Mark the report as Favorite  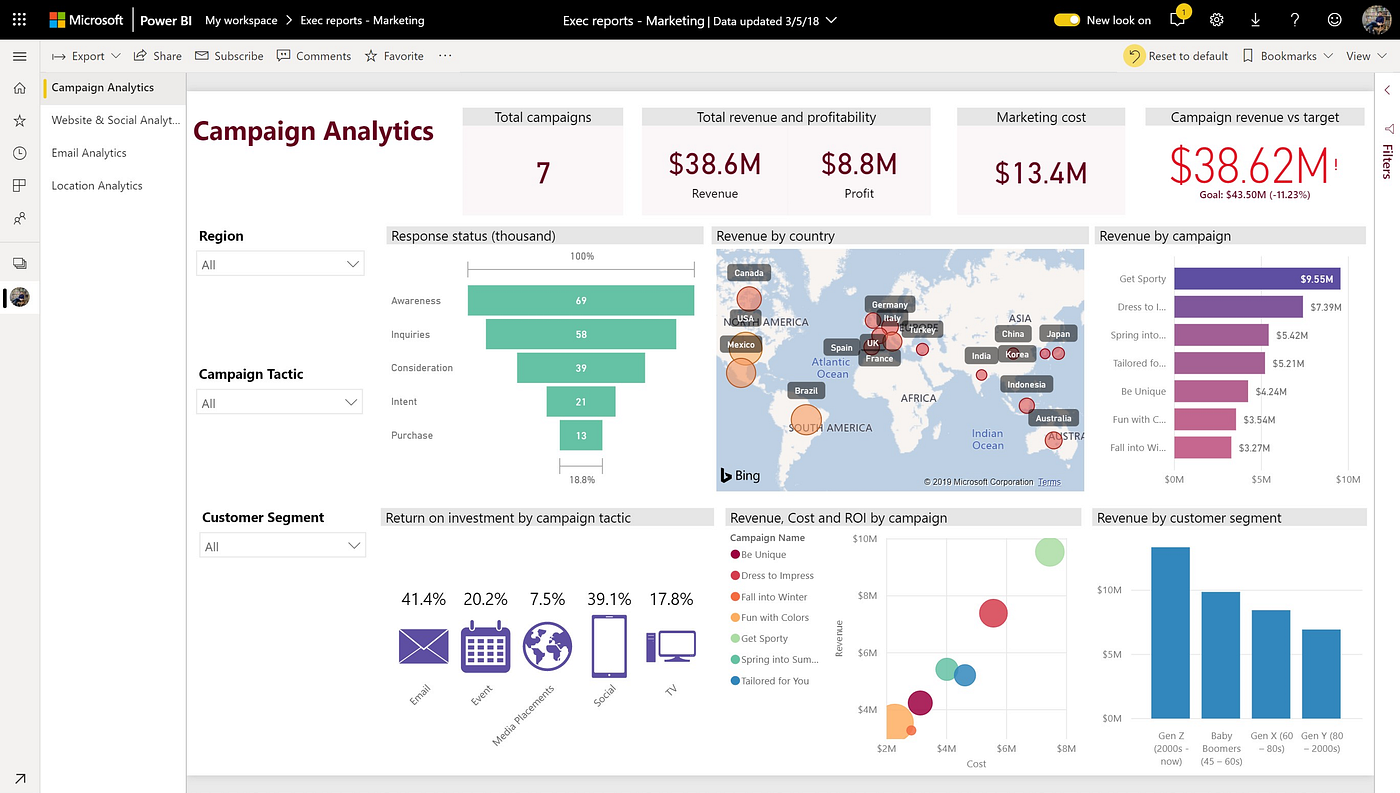pyautogui.click(x=394, y=56)
